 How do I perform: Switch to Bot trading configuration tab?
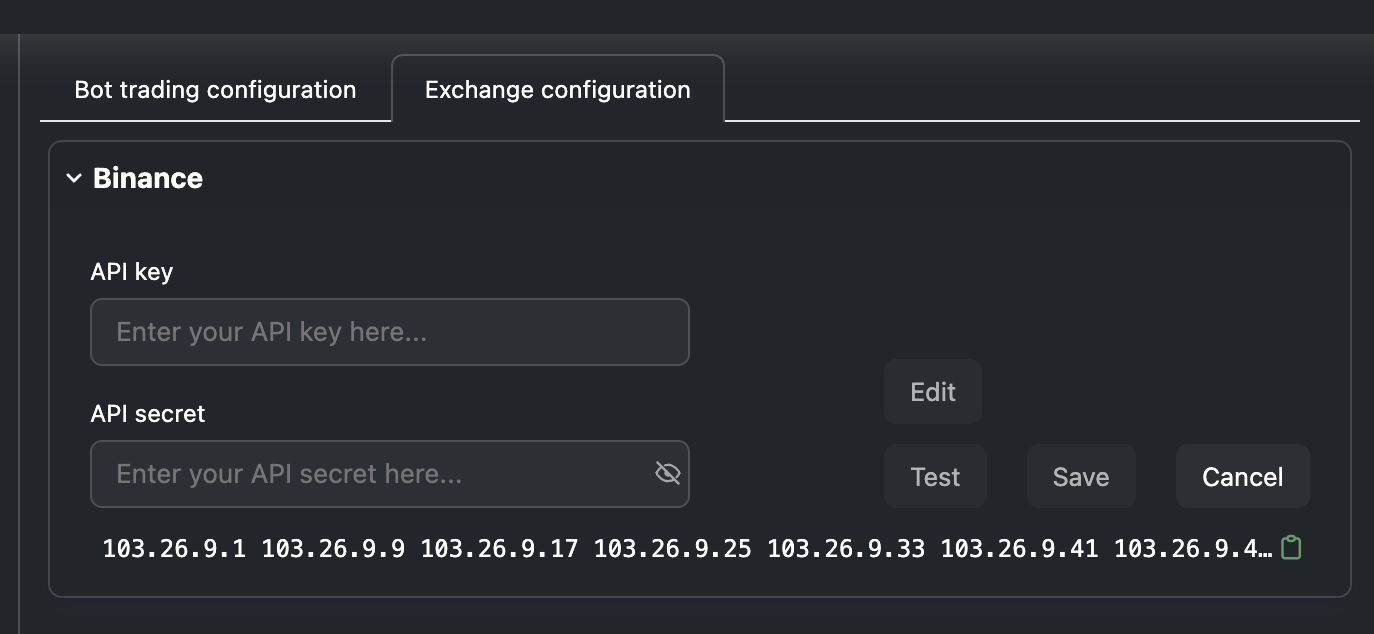pos(215,90)
